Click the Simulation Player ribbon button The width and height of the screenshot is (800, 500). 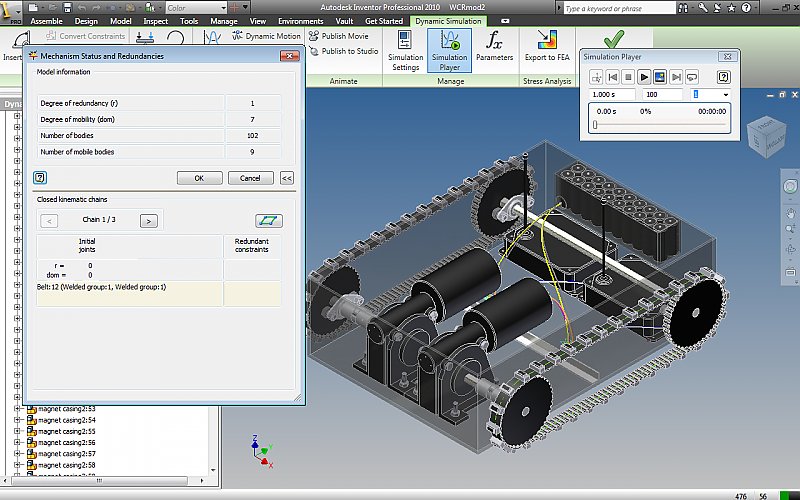point(449,51)
